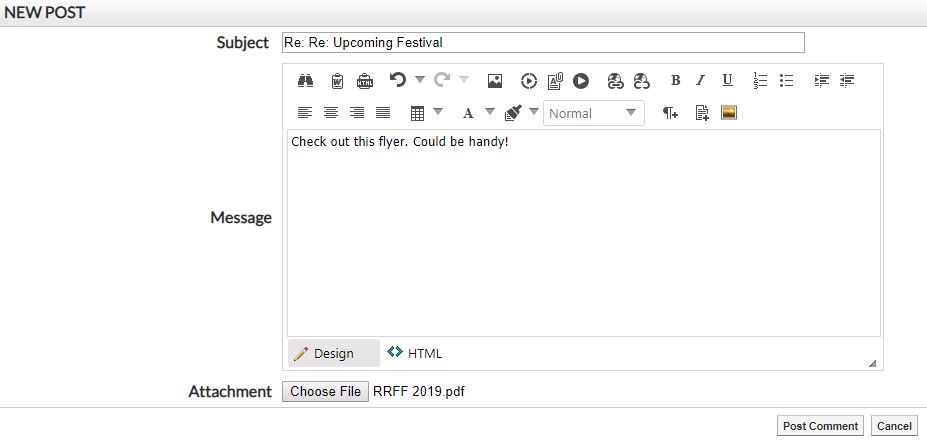Expand the Insert Table dropdown arrow

tap(438, 112)
